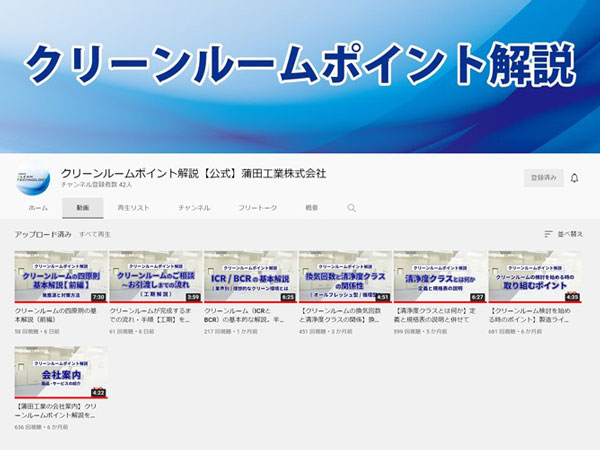Select the 動画 tab
This screenshot has height=450, width=600.
(x=83, y=208)
